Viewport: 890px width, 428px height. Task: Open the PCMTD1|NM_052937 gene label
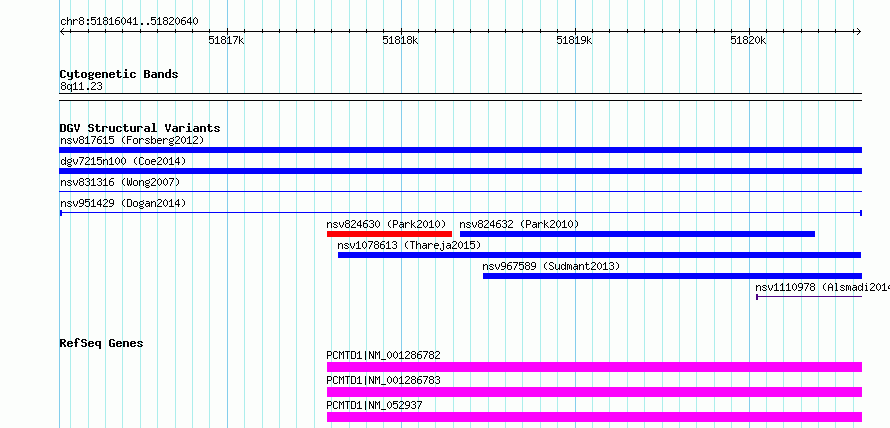(375, 405)
